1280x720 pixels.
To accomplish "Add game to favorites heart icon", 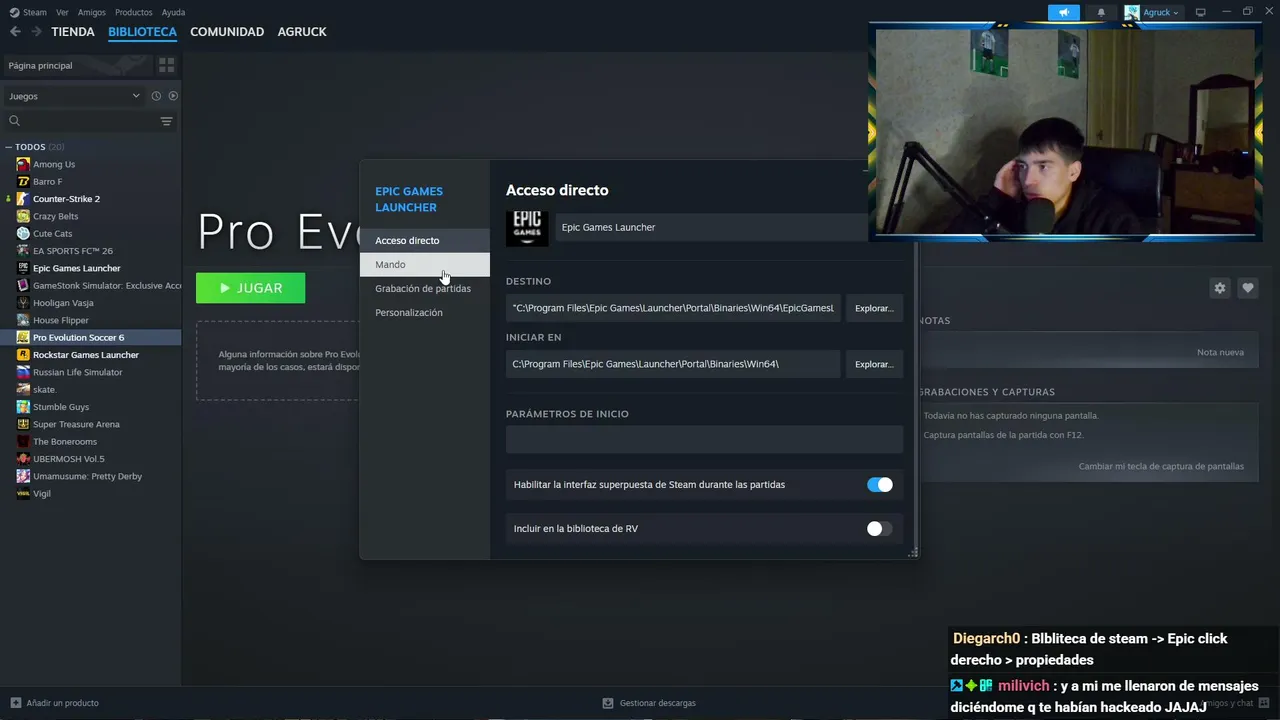I will pyautogui.click(x=1248, y=288).
